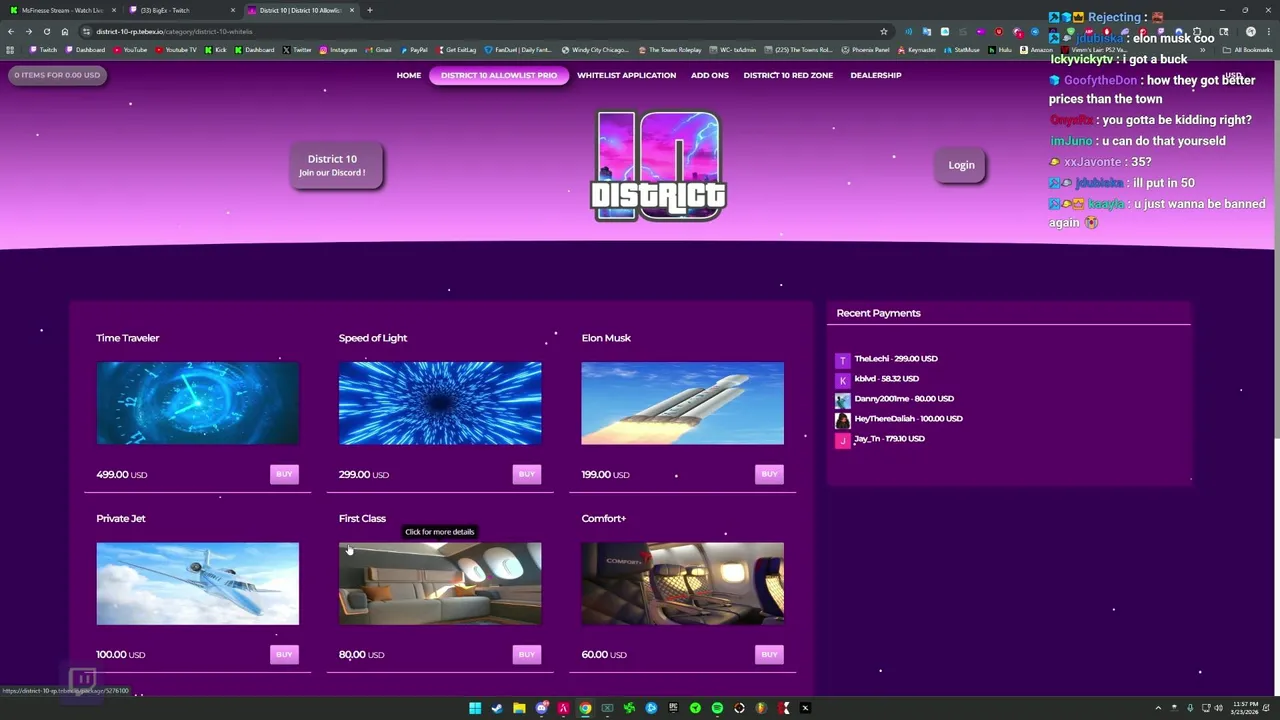Open the Comfort+ seats thumbnail
This screenshot has width=1280, height=720.
(x=682, y=584)
